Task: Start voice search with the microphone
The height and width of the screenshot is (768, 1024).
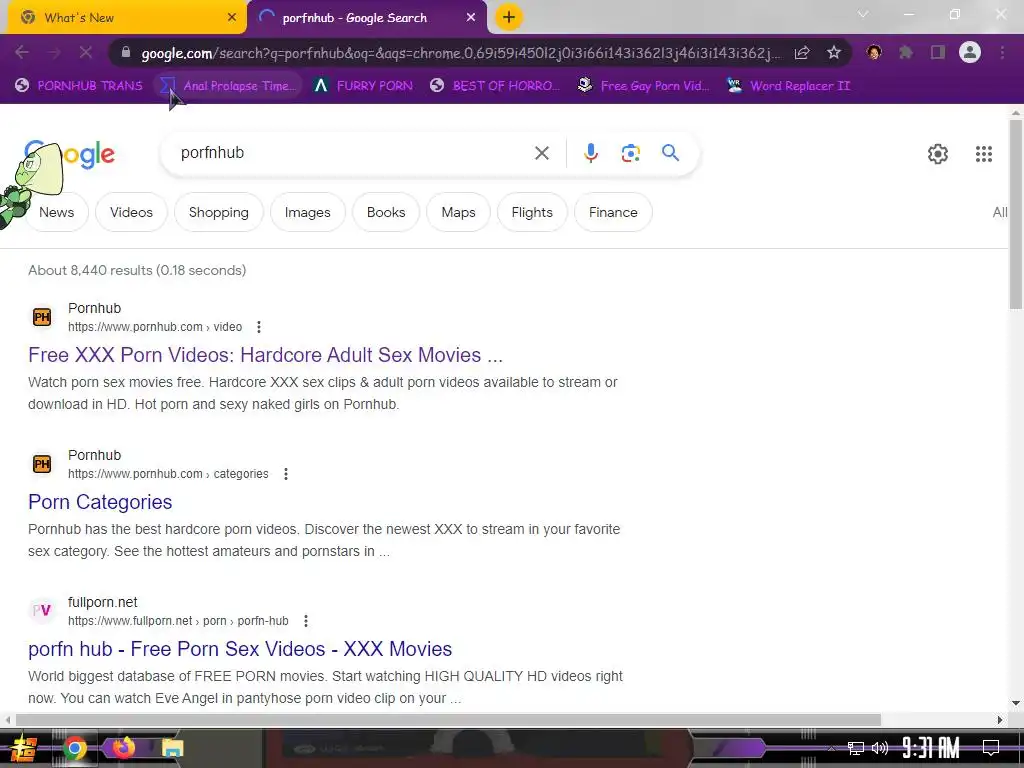Action: tap(590, 153)
